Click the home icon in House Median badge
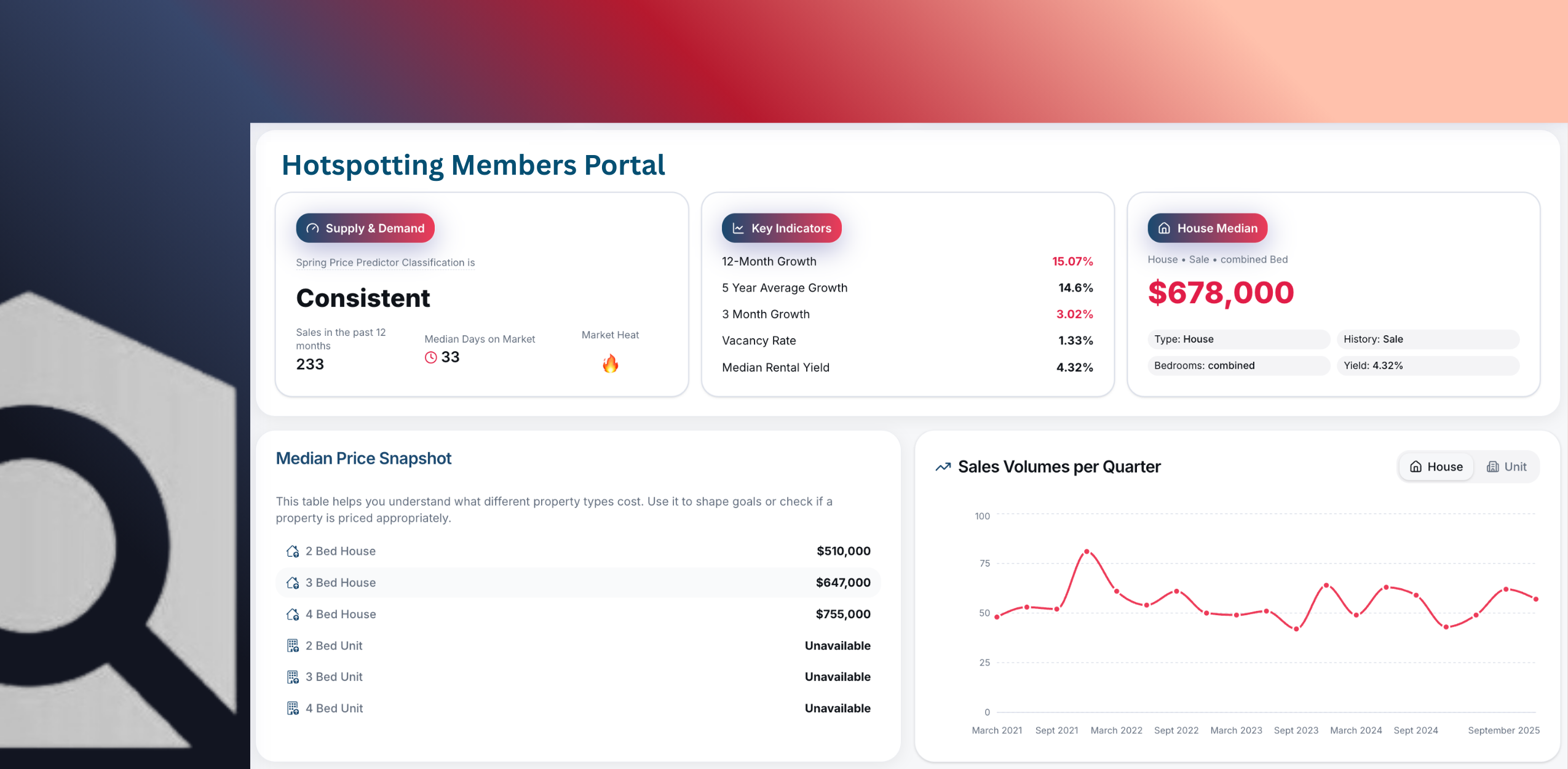Screen dimensions: 1568x769 (x=1163, y=228)
